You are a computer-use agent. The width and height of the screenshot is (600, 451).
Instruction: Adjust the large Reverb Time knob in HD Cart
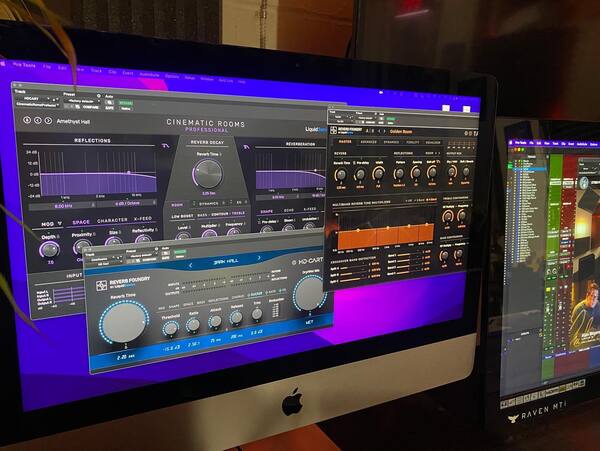(x=124, y=321)
